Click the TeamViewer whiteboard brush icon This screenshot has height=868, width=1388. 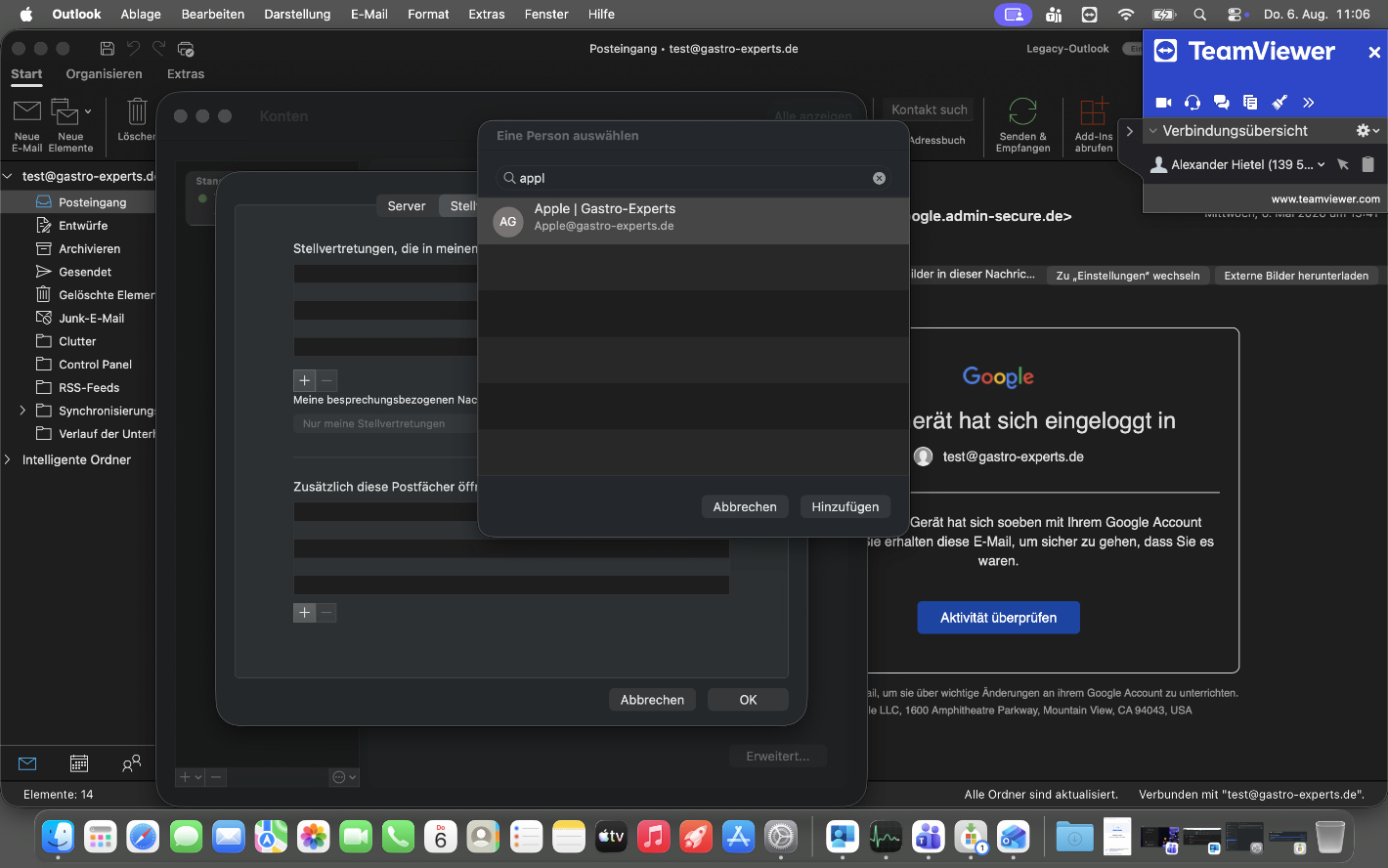(1280, 103)
